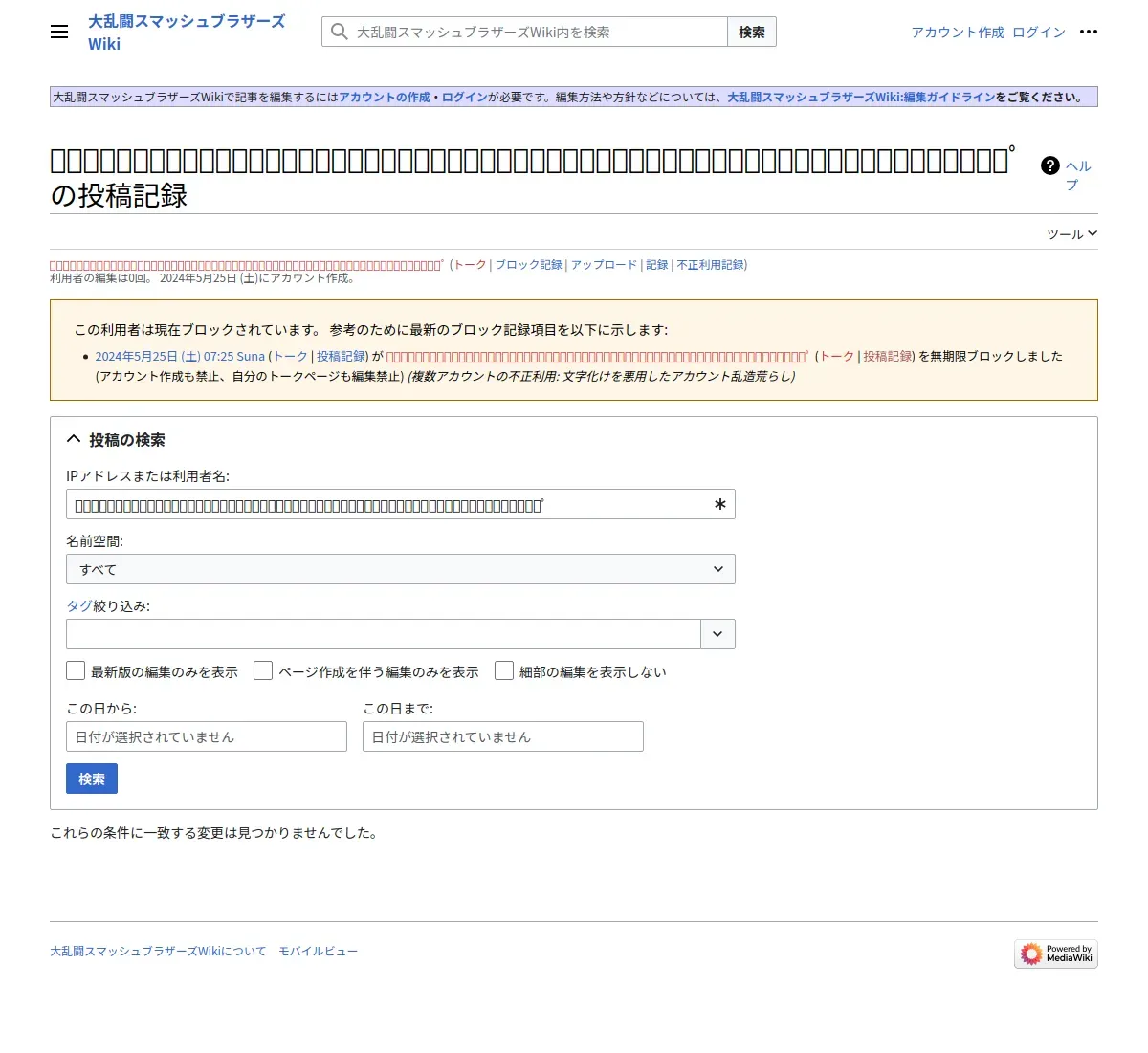This screenshot has height=1053, width=1148.
Task: Open the この日まで date picker field
Action: (503, 736)
